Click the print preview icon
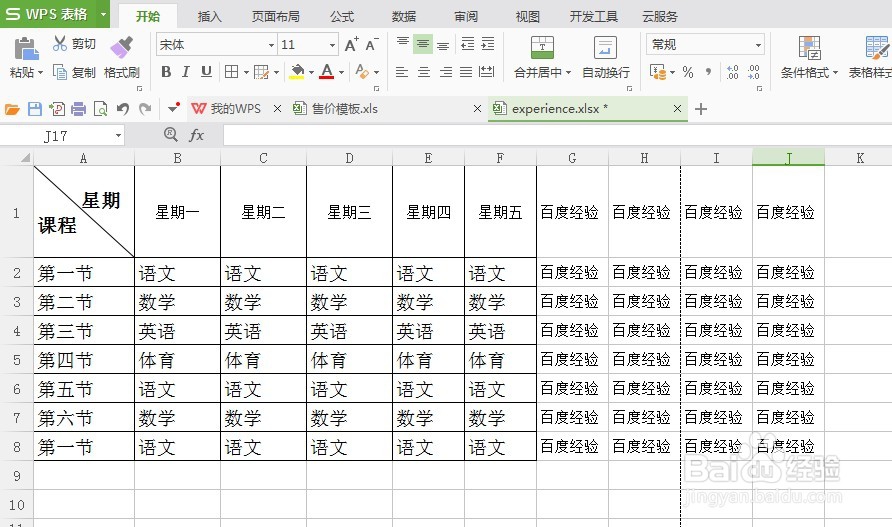 coord(101,109)
